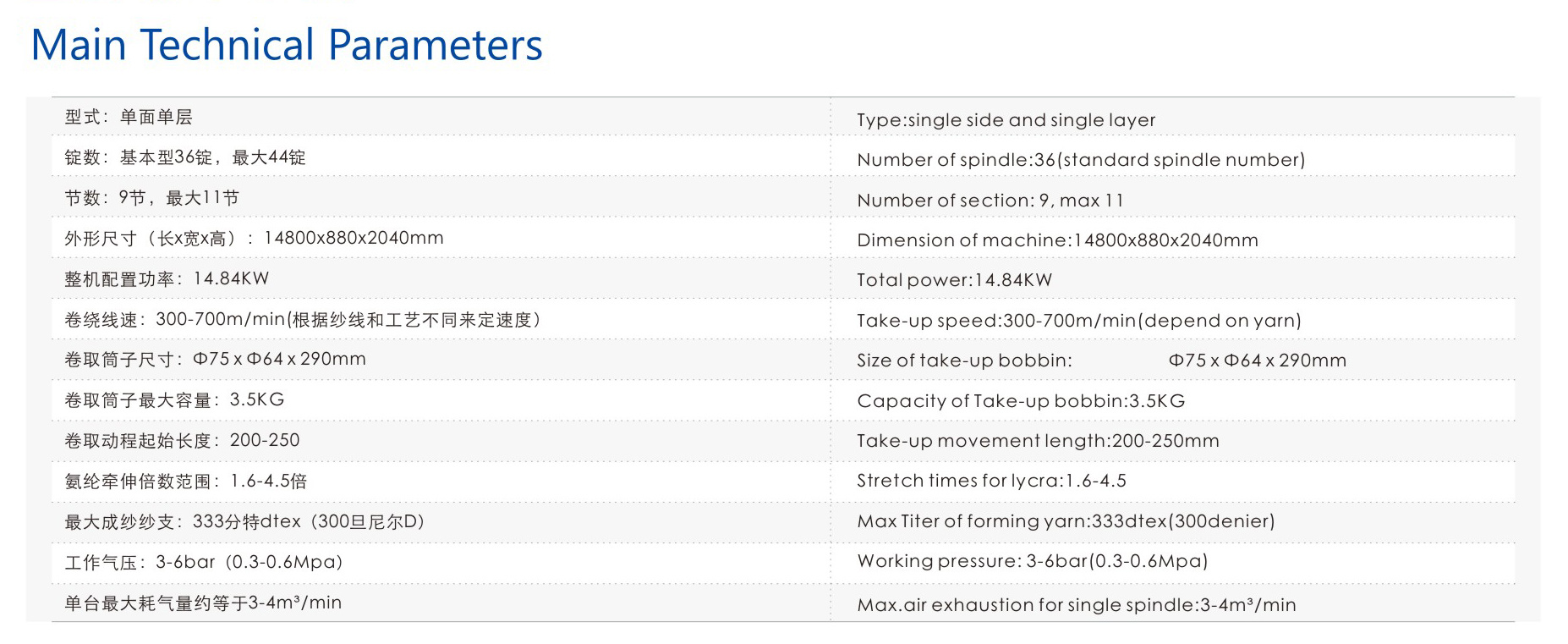Click Capacity of Take-up bobbin:3.5KG
The image size is (1568, 644).
[x=1021, y=401]
